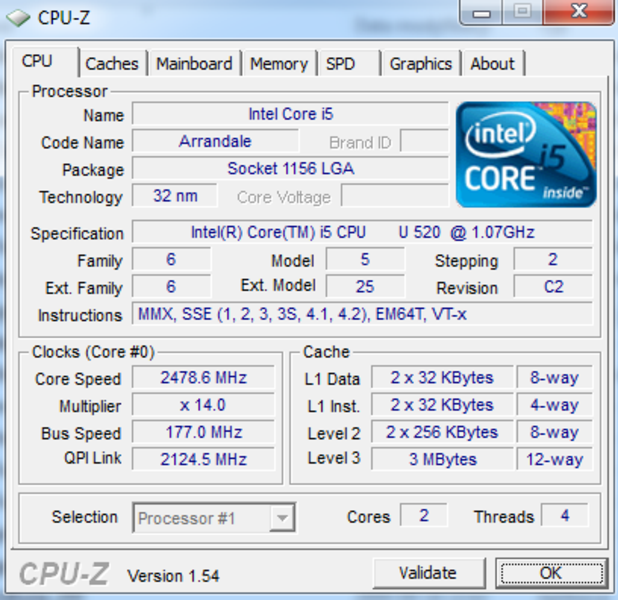618x600 pixels.
Task: Click the Level 2 size 2 x 256 KBytes
Action: [x=442, y=432]
